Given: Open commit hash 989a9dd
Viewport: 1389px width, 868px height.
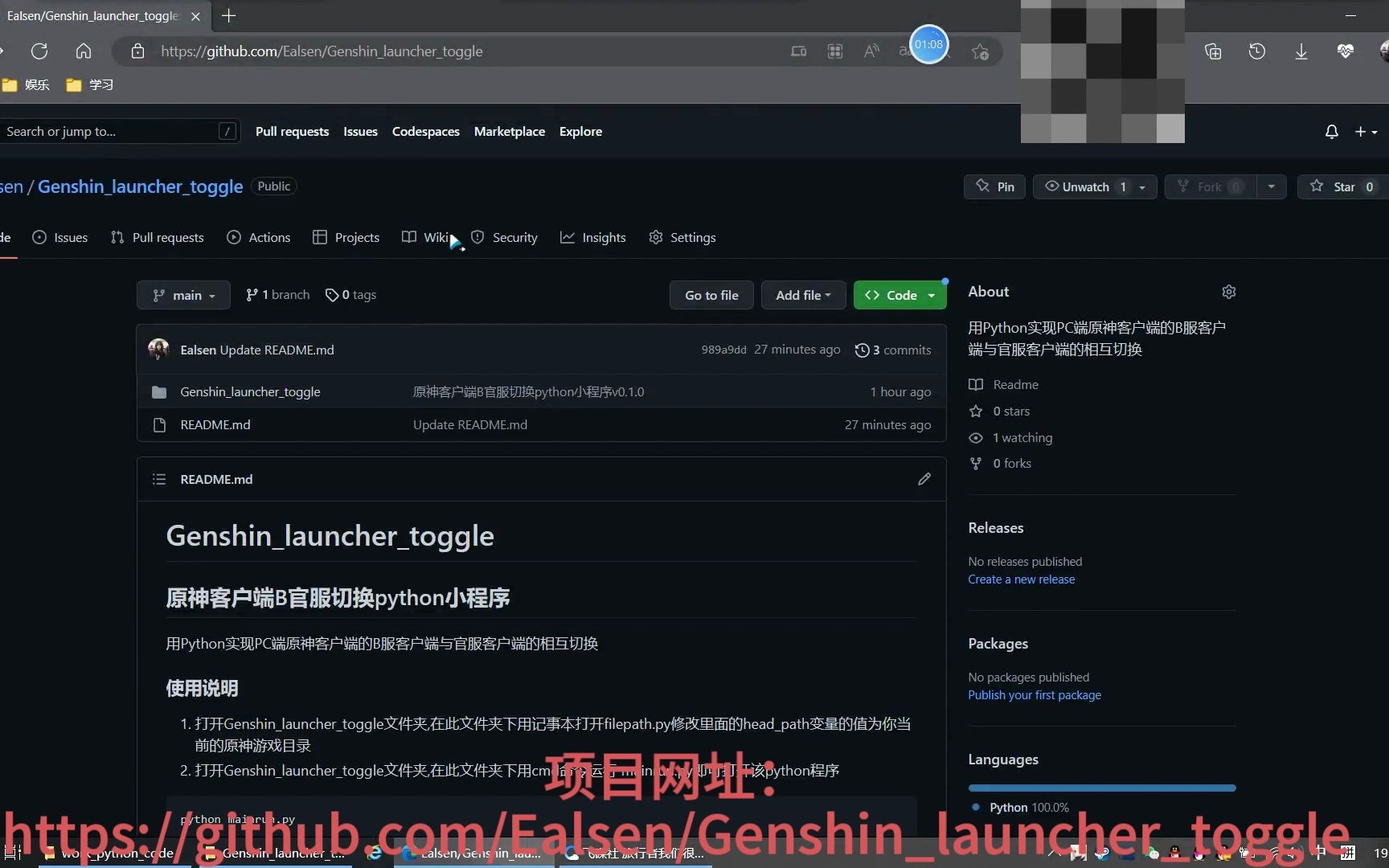Looking at the screenshot, I should [723, 350].
